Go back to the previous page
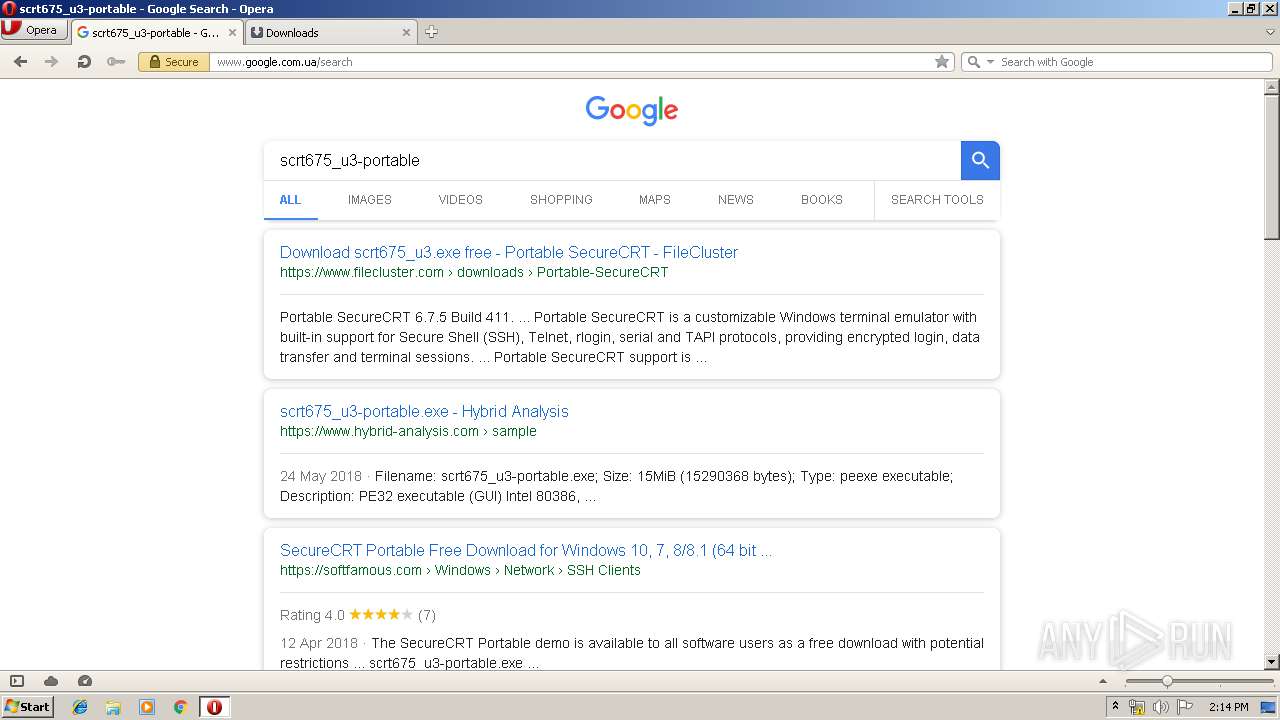1280x720 pixels. tap(20, 62)
